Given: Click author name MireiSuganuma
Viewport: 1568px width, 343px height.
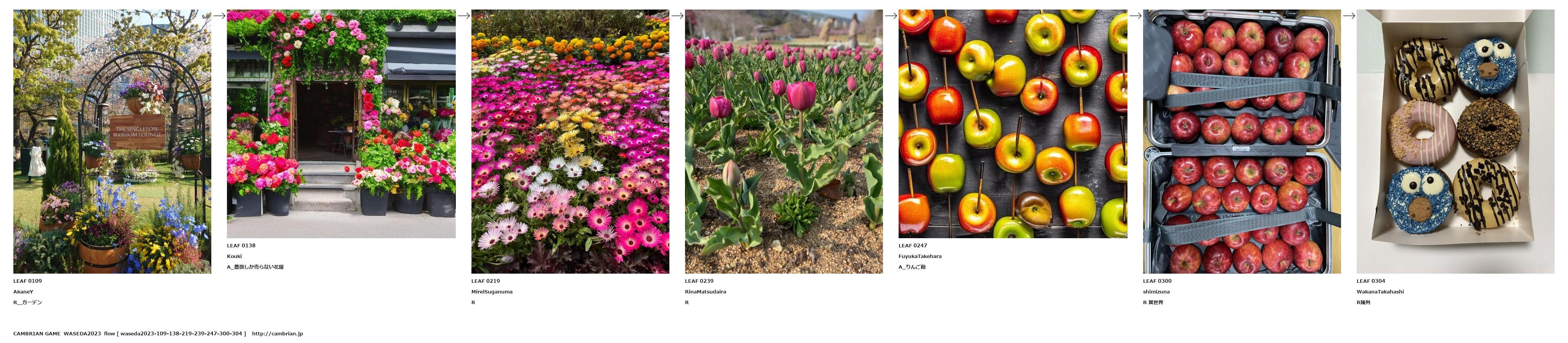Looking at the screenshot, I should coord(492,292).
